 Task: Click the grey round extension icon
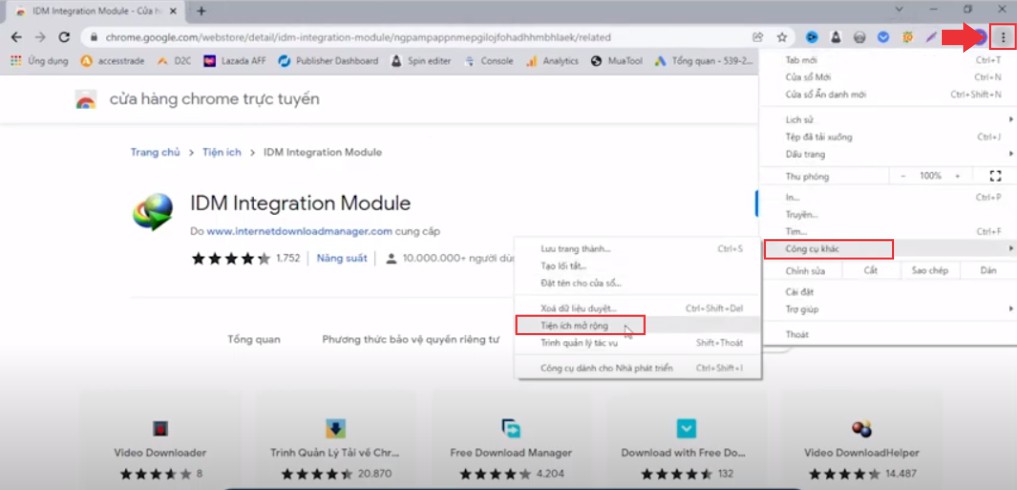click(859, 38)
